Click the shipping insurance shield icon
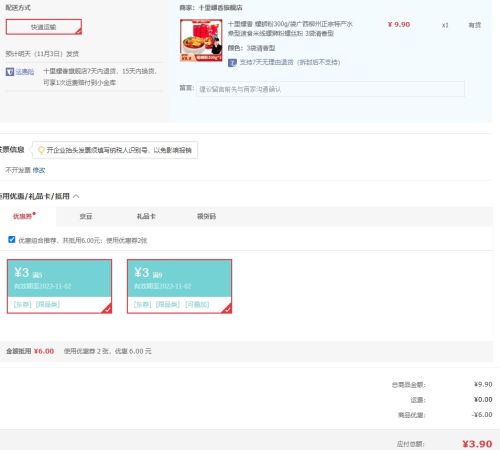500x450 pixels. pyautogui.click(x=10, y=72)
